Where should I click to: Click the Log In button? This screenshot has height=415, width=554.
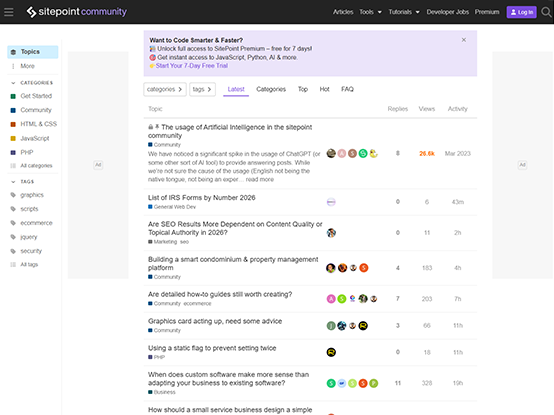tap(521, 12)
